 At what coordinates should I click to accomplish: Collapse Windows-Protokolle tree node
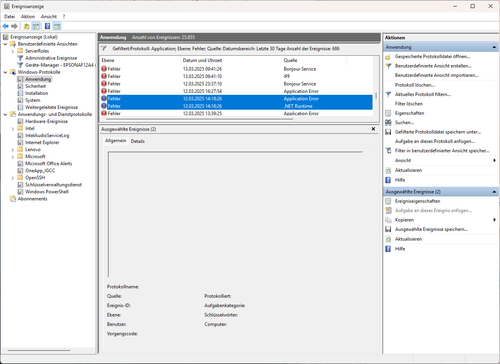pos(5,72)
